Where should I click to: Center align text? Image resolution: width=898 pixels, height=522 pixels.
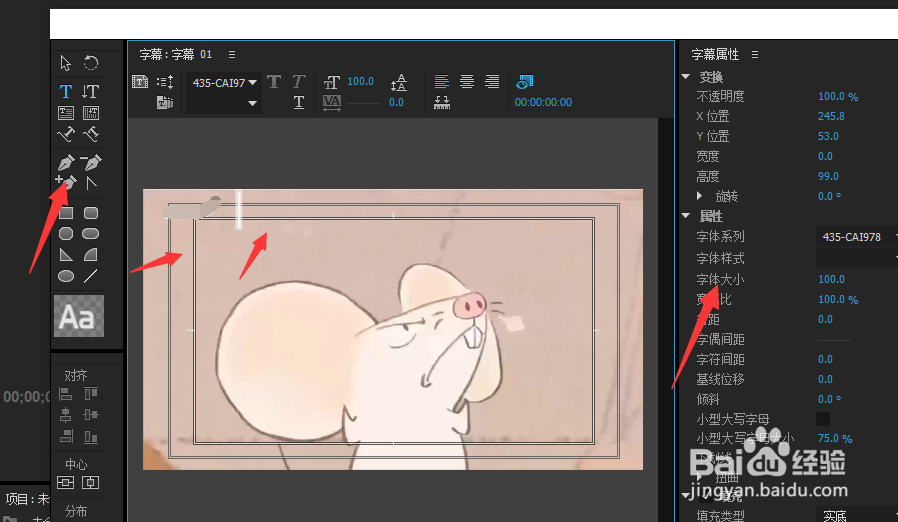point(467,82)
